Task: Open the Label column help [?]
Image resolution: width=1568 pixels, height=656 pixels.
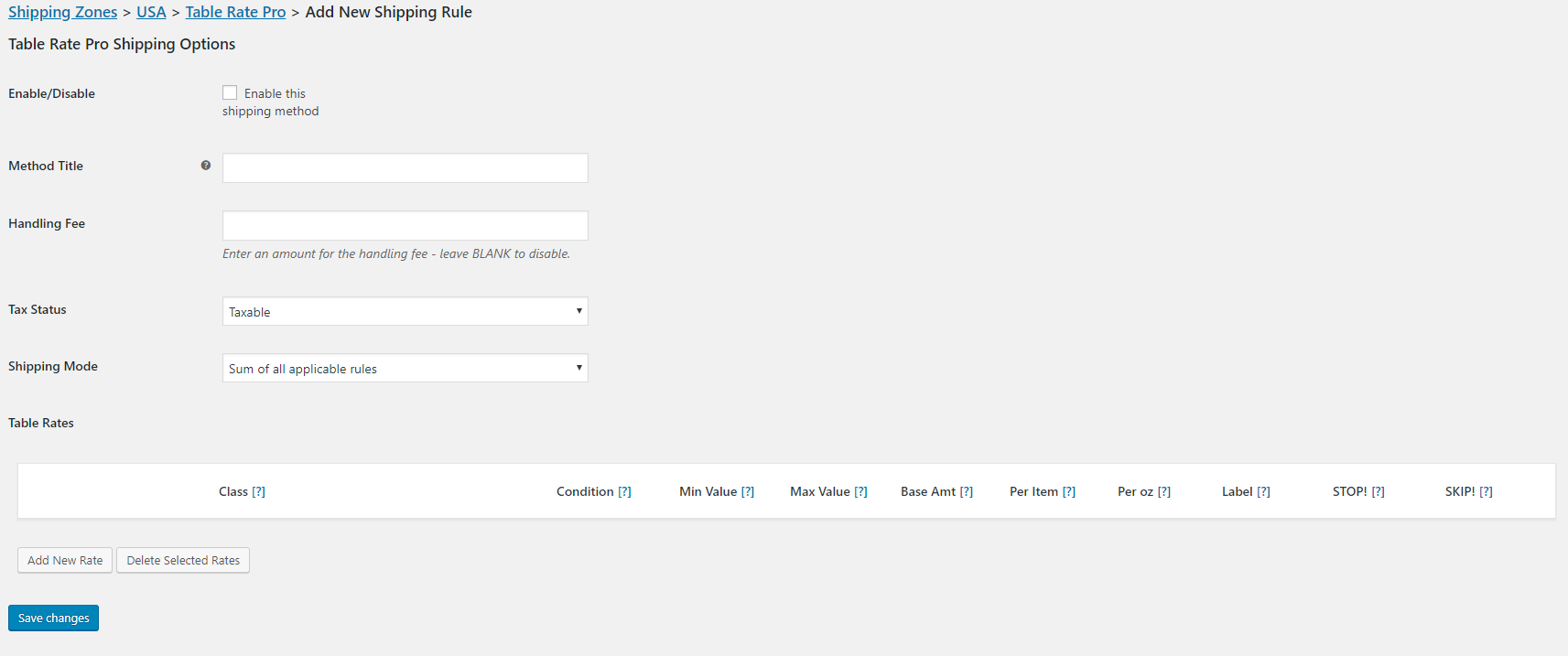Action: 1264,492
